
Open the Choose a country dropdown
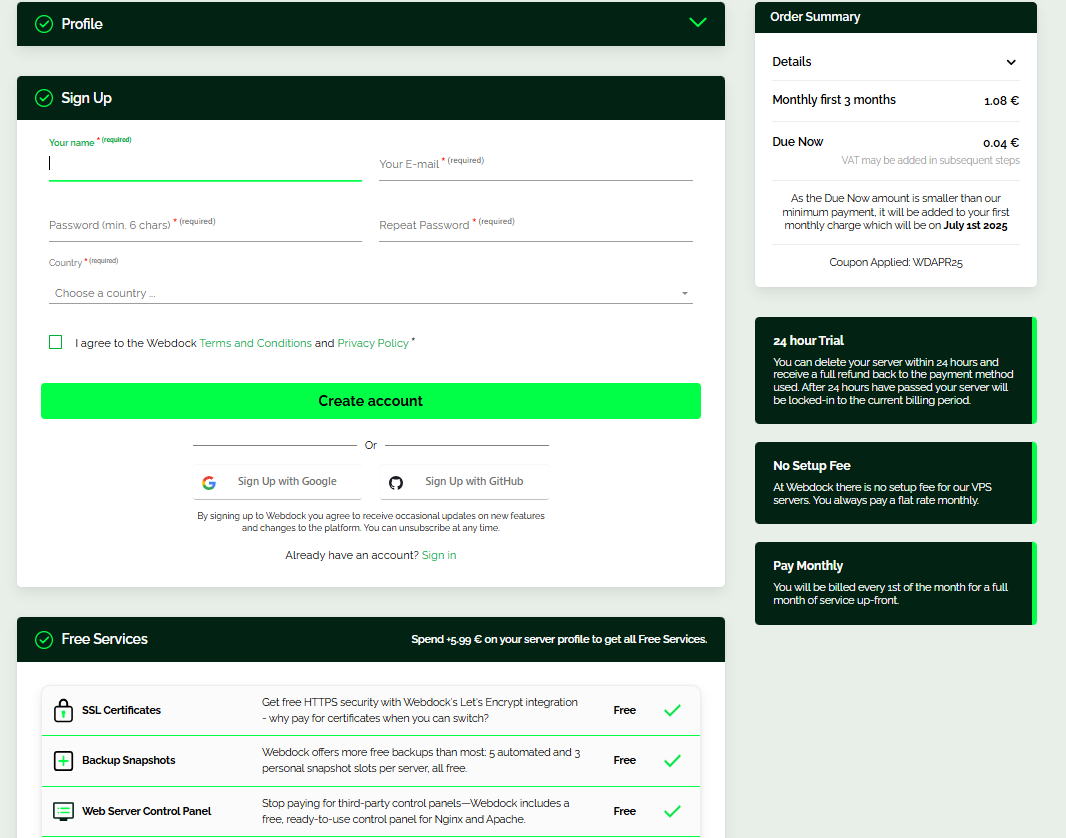(371, 293)
